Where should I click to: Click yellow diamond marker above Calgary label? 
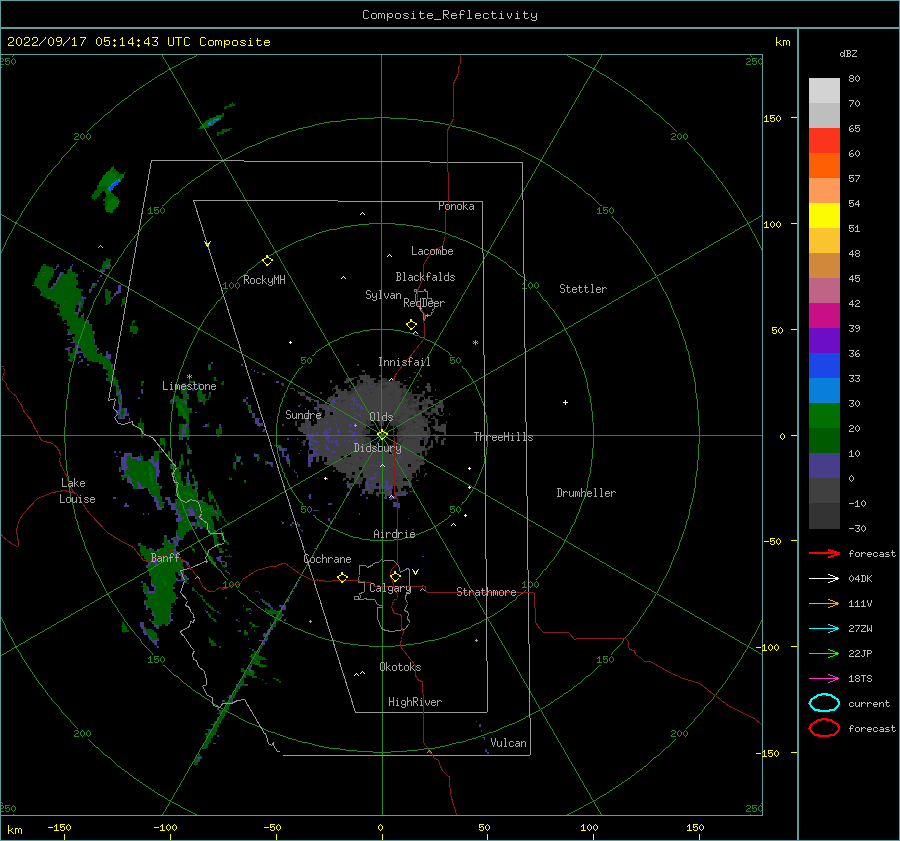(x=395, y=576)
